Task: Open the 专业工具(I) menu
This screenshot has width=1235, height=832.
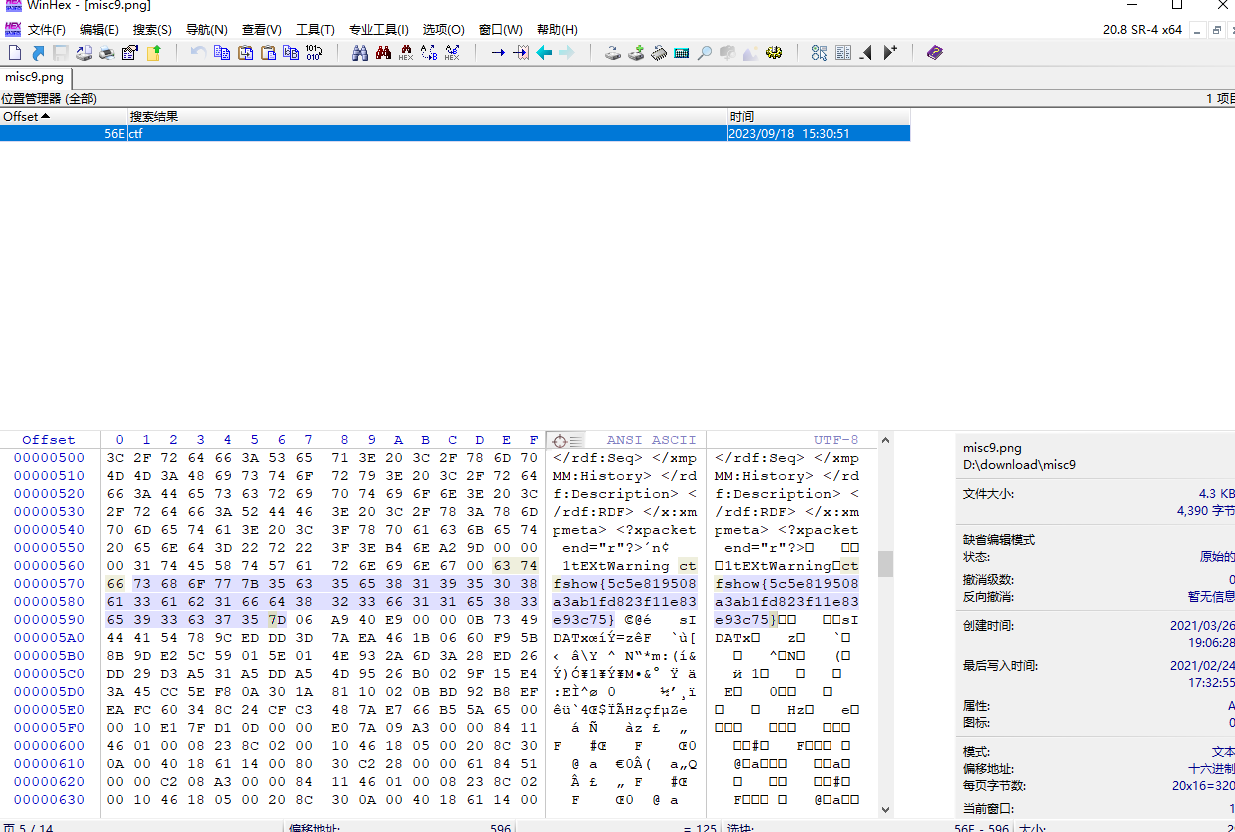Action: 379,30
